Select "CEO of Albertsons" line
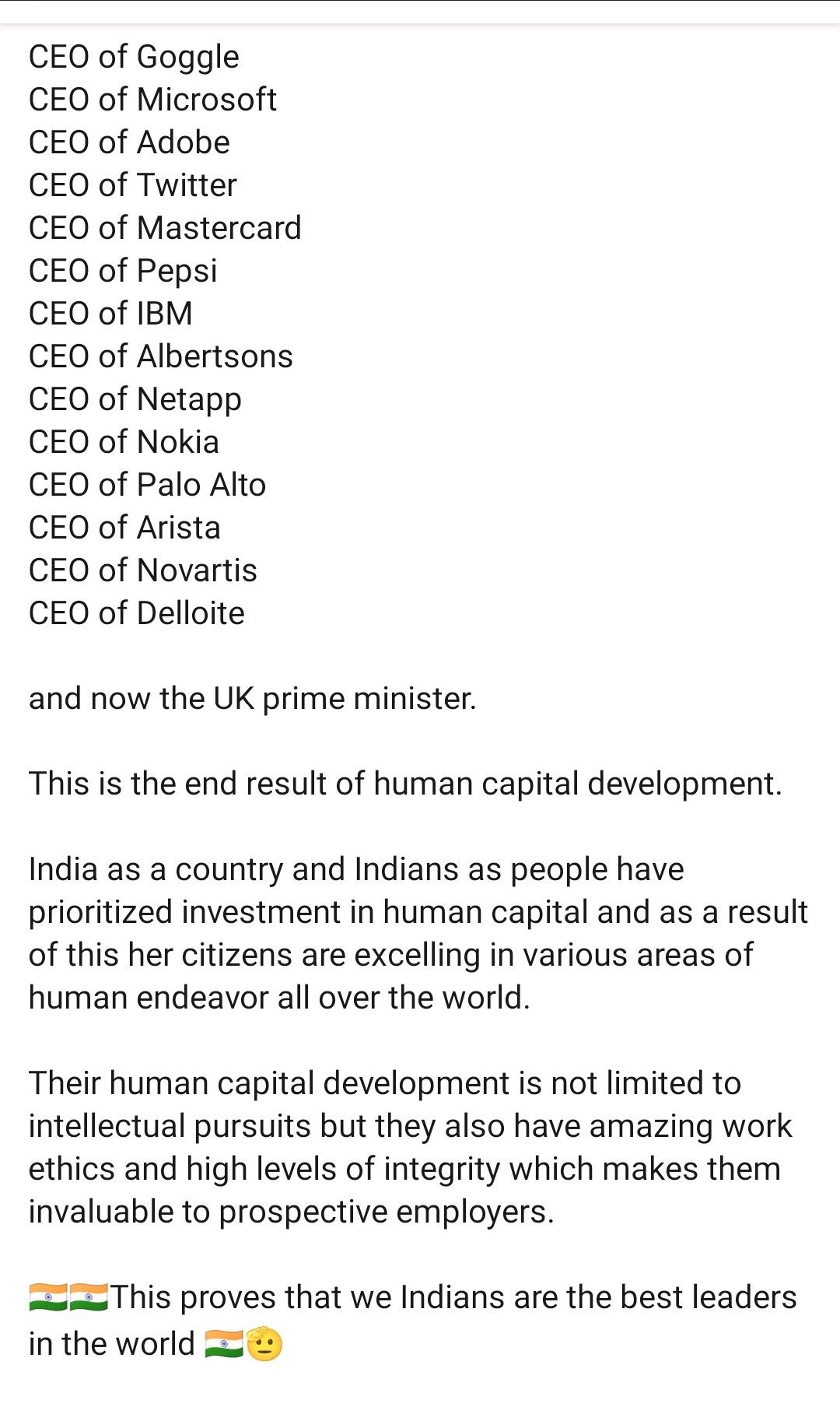 coord(161,356)
